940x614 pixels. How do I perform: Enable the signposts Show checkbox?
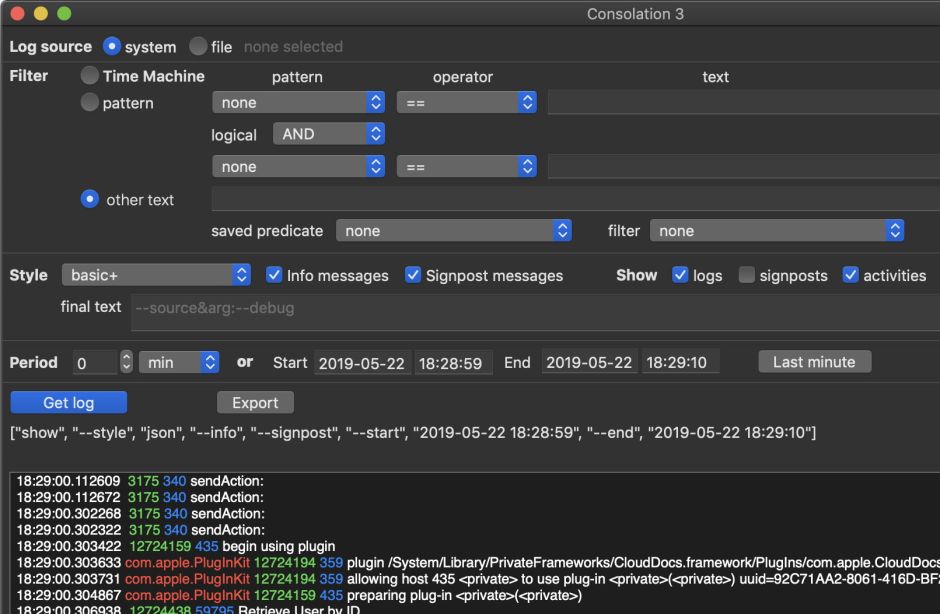(747, 275)
